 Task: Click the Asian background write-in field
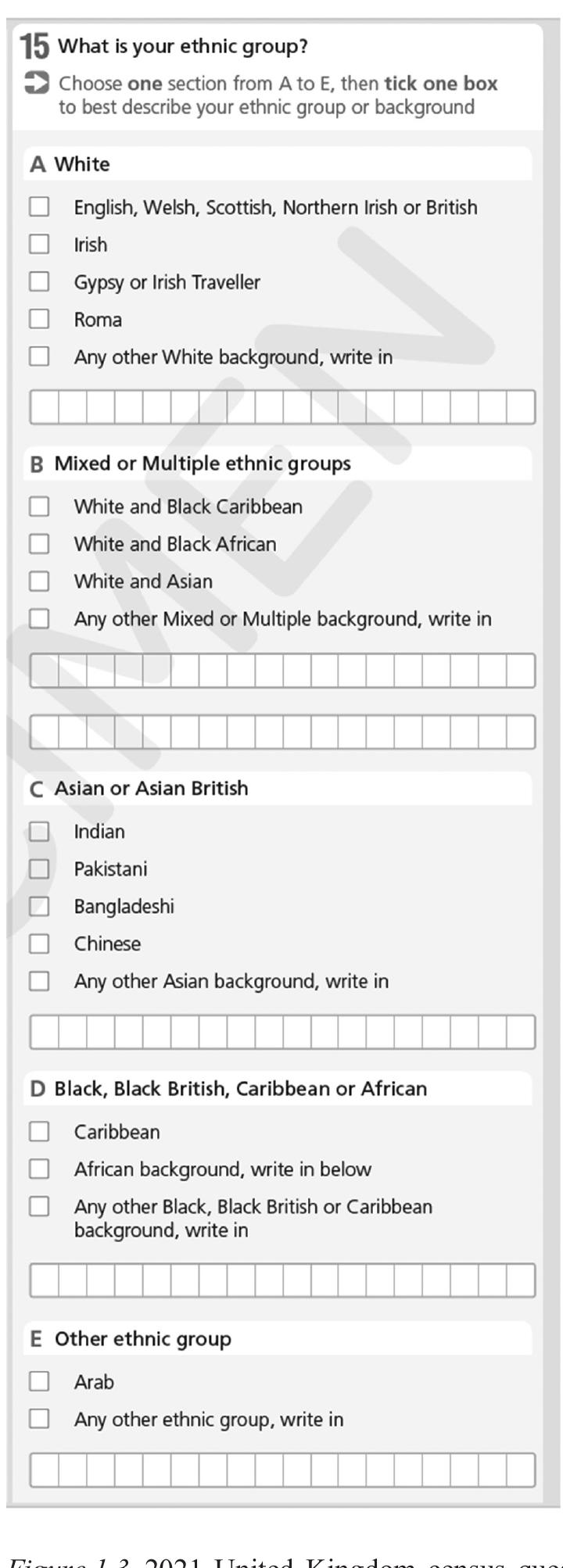281,1032
